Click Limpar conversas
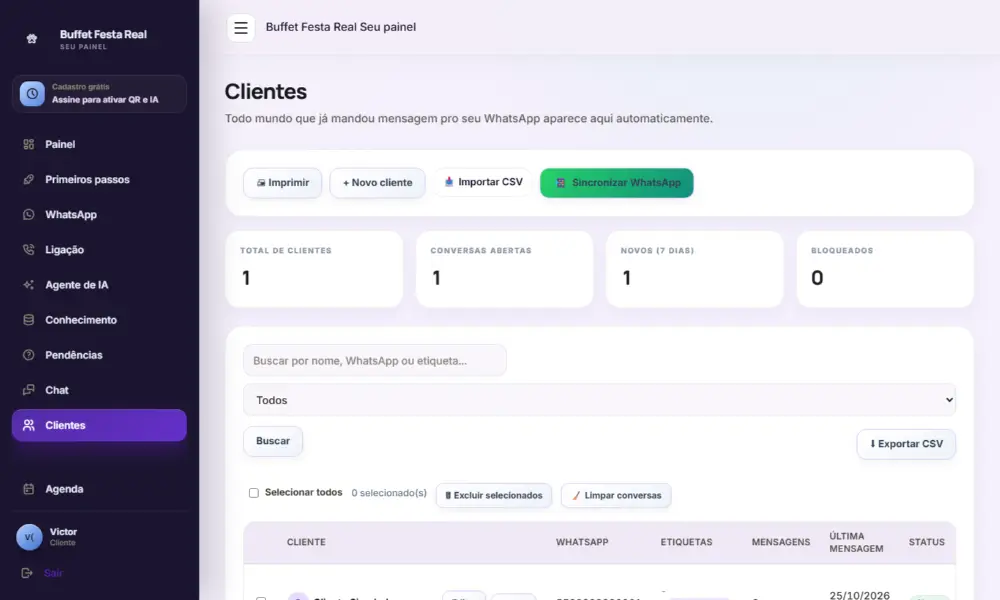Image resolution: width=1000 pixels, height=600 pixels. click(616, 495)
